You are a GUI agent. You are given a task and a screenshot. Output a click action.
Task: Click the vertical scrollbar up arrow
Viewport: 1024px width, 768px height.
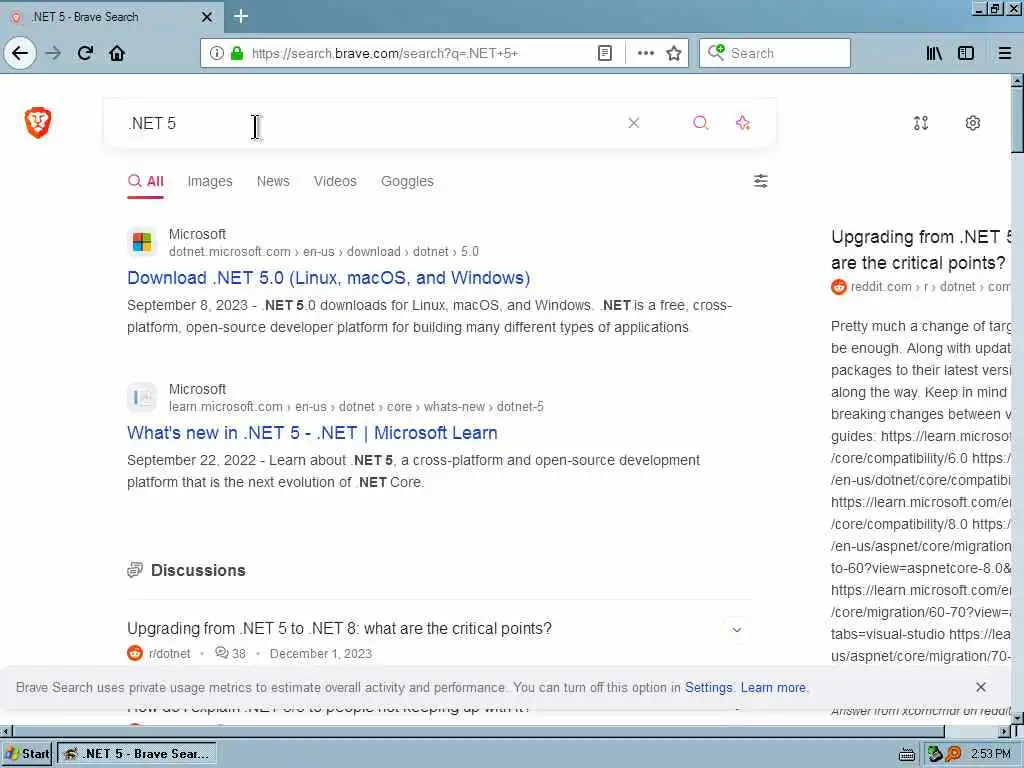click(1017, 80)
